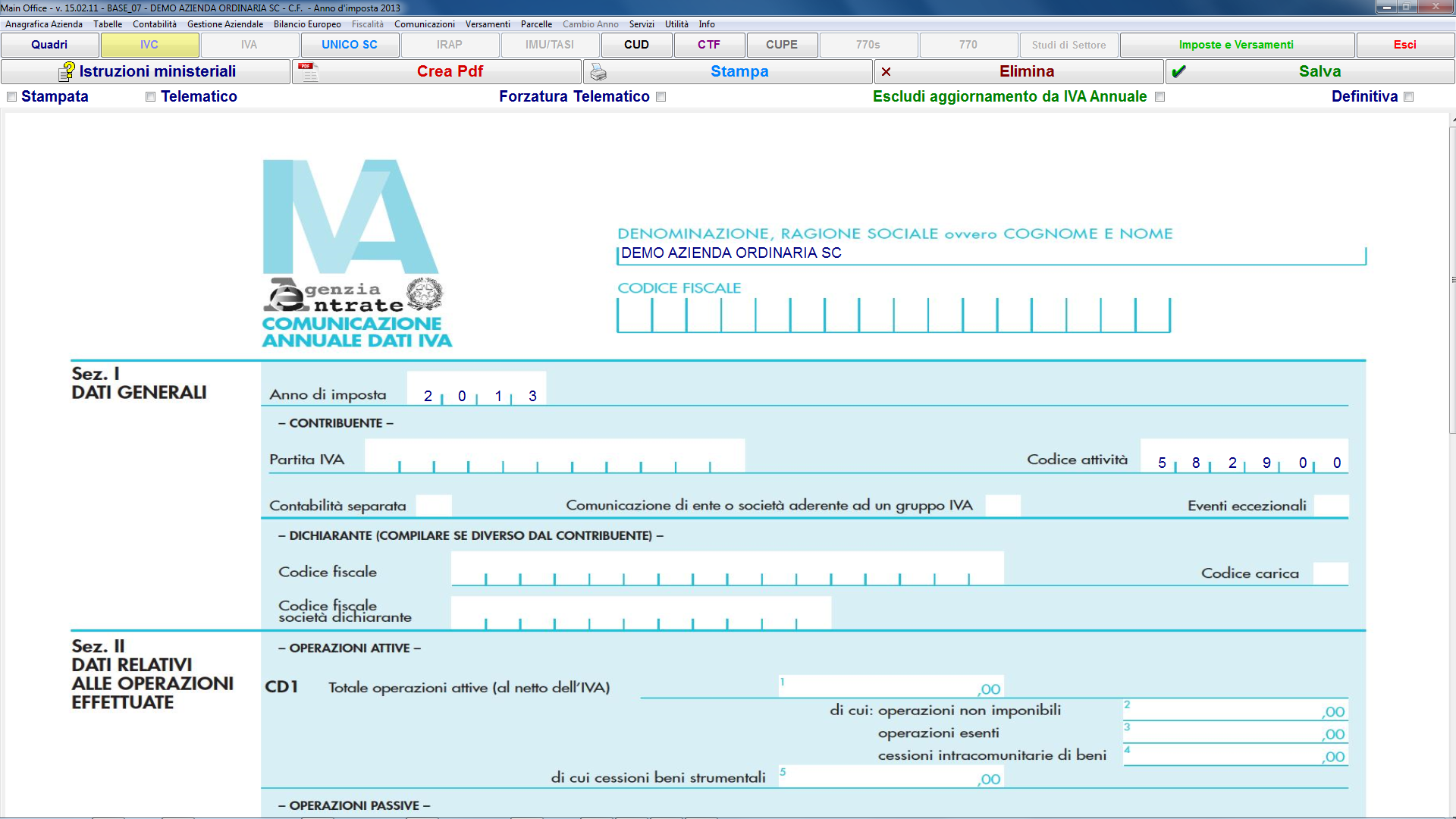
Task: Click the Esci button
Action: point(1405,45)
